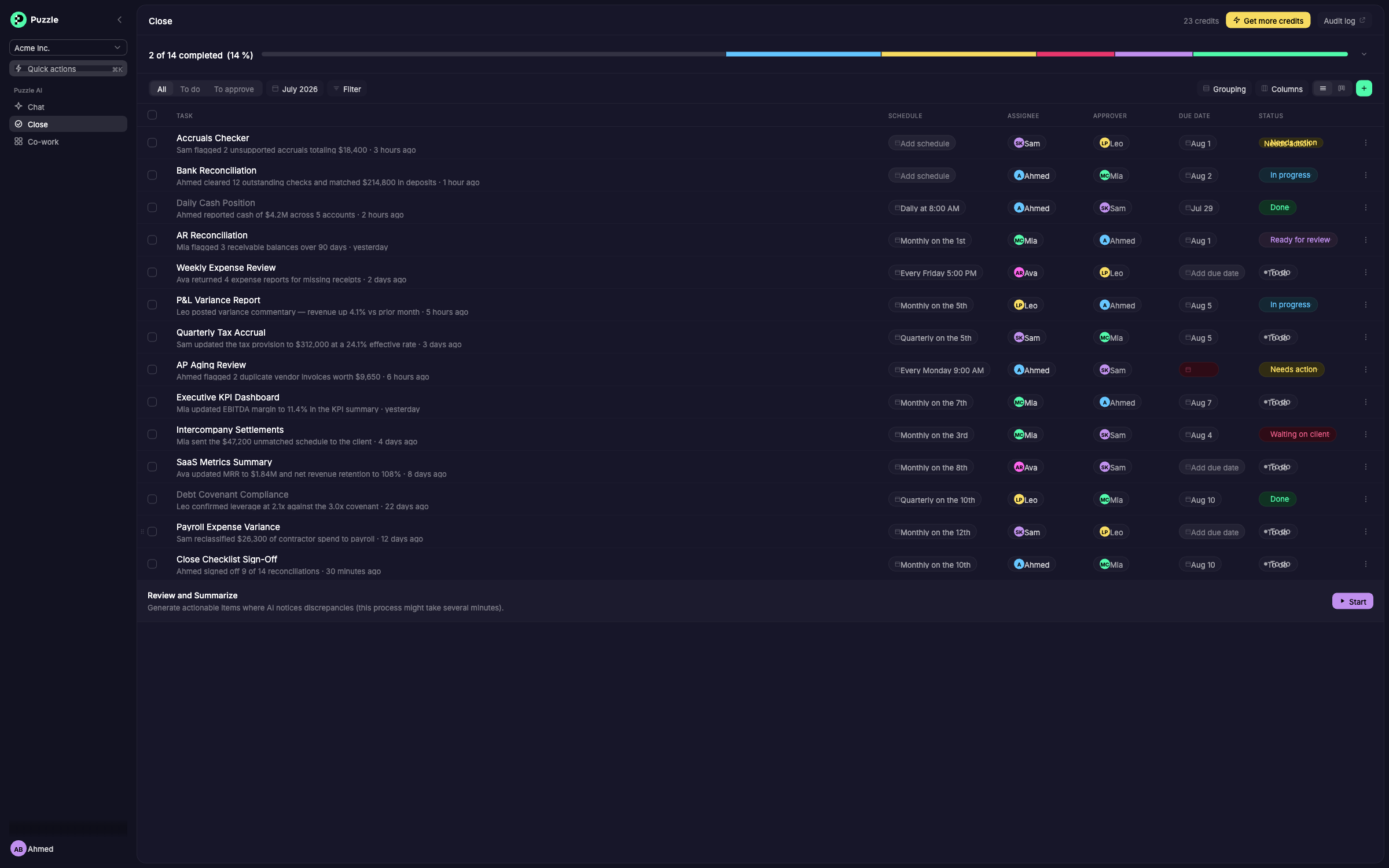This screenshot has width=1389, height=868.
Task: Click the blue segment of progress bar
Action: pyautogui.click(x=803, y=54)
